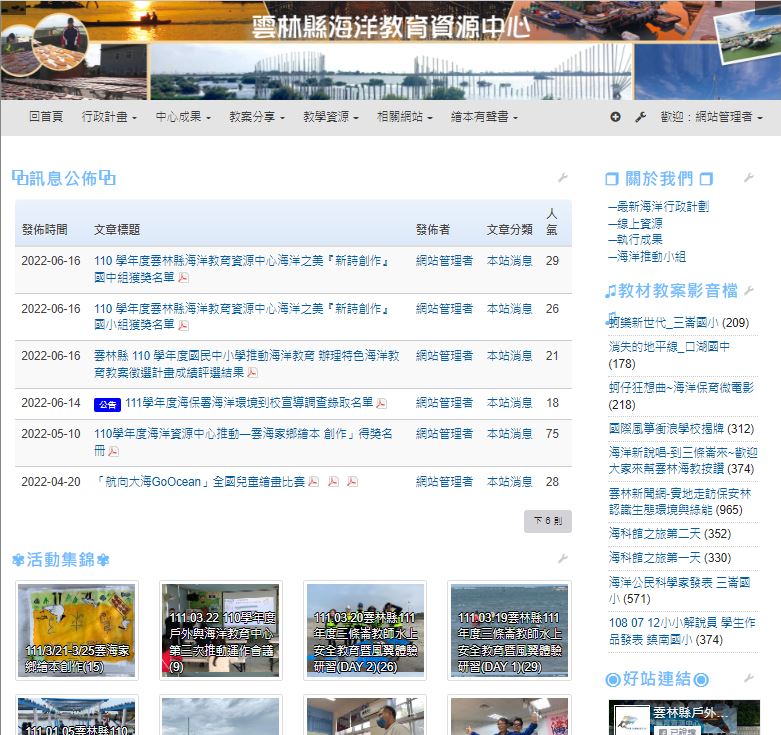The image size is (781, 735).
Task: Open 風翼體驗研習(DAY 1) album thumbnail
Action: tap(509, 630)
